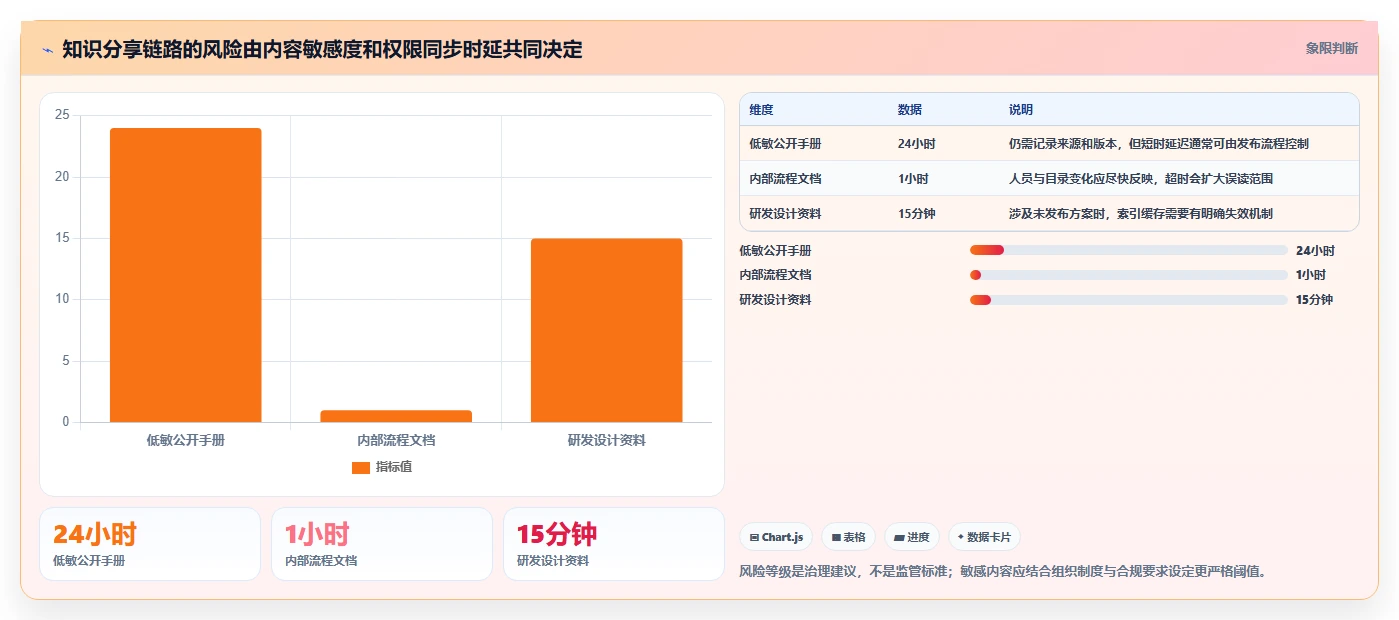The image size is (1399, 620).
Task: Click the 低敏公开手册 bar in chart
Action: point(185,275)
